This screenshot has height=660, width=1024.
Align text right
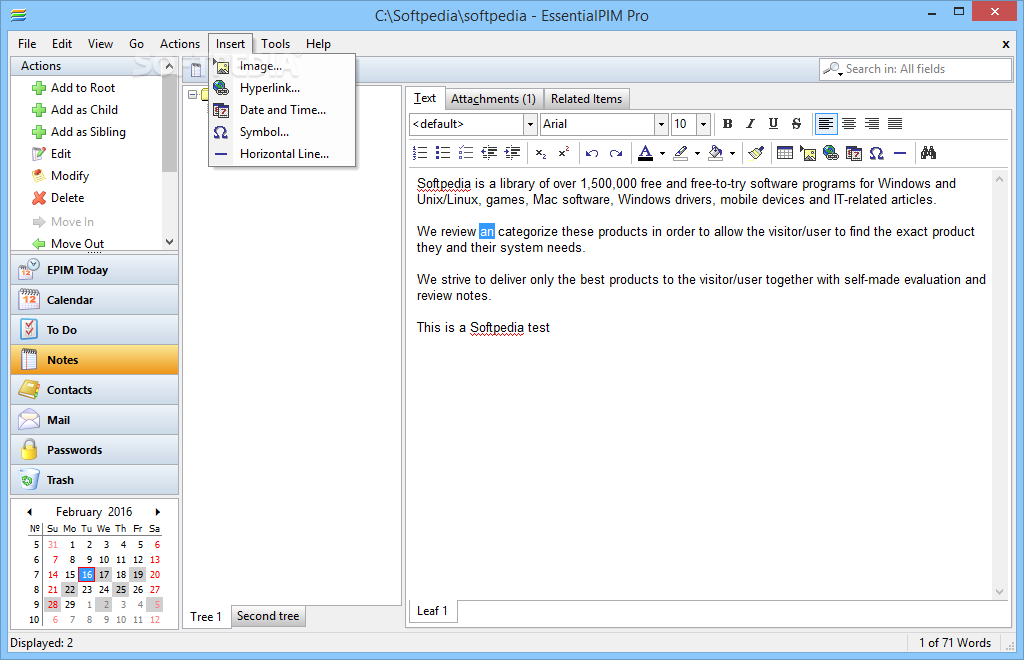pos(872,123)
